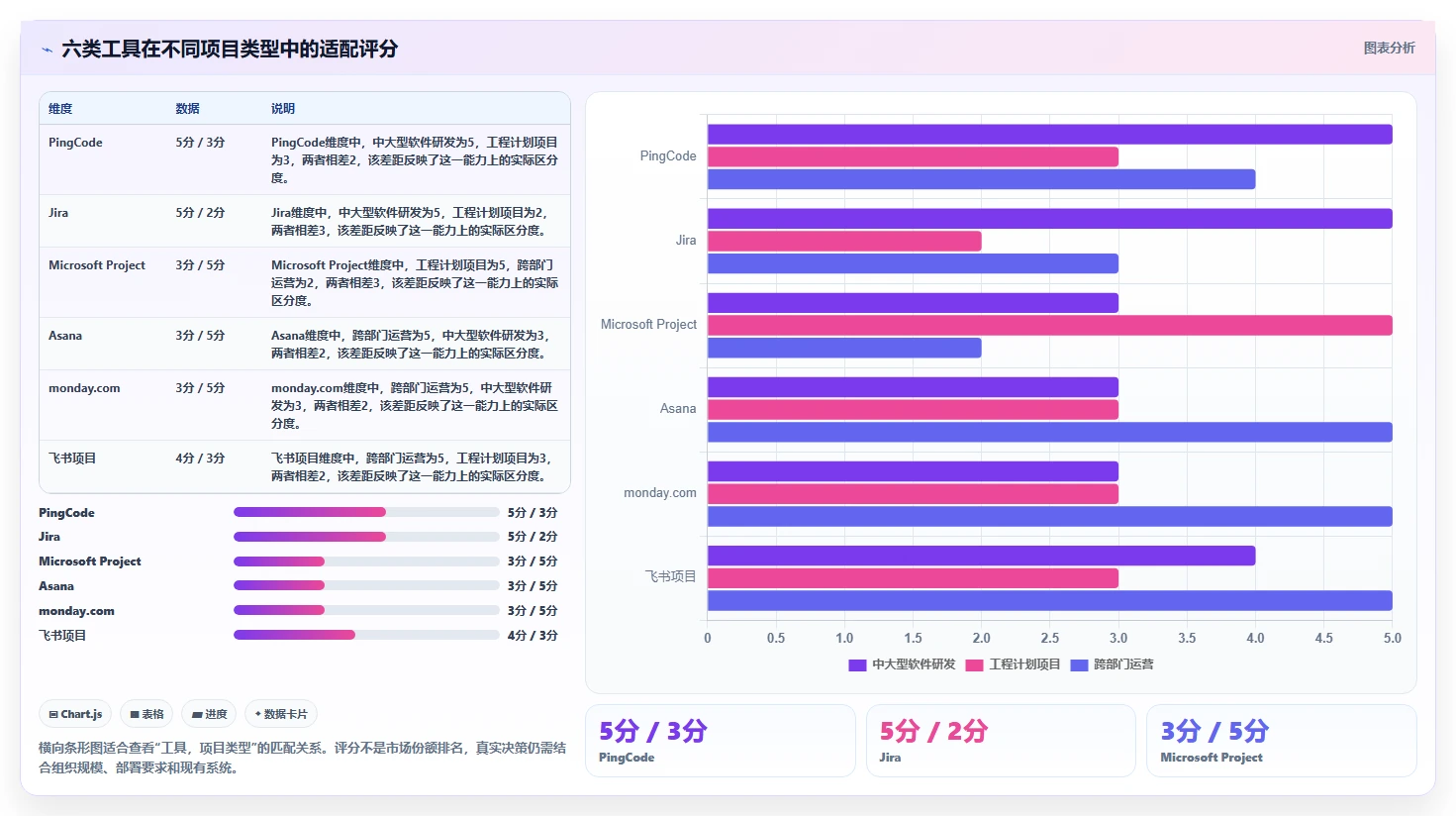Click the Asana table row name
The height and width of the screenshot is (816, 1456).
[65, 336]
